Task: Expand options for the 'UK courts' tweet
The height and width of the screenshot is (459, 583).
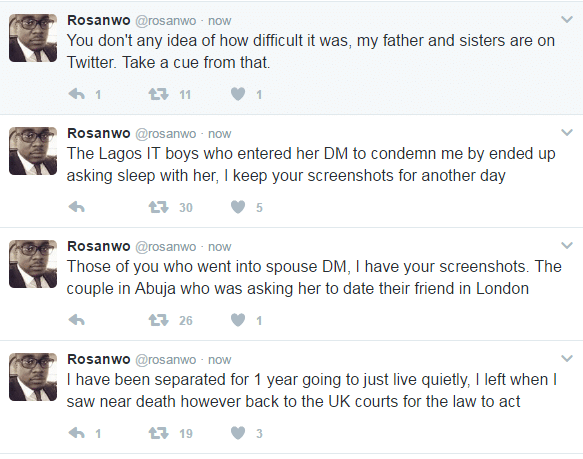Action: [x=567, y=359]
